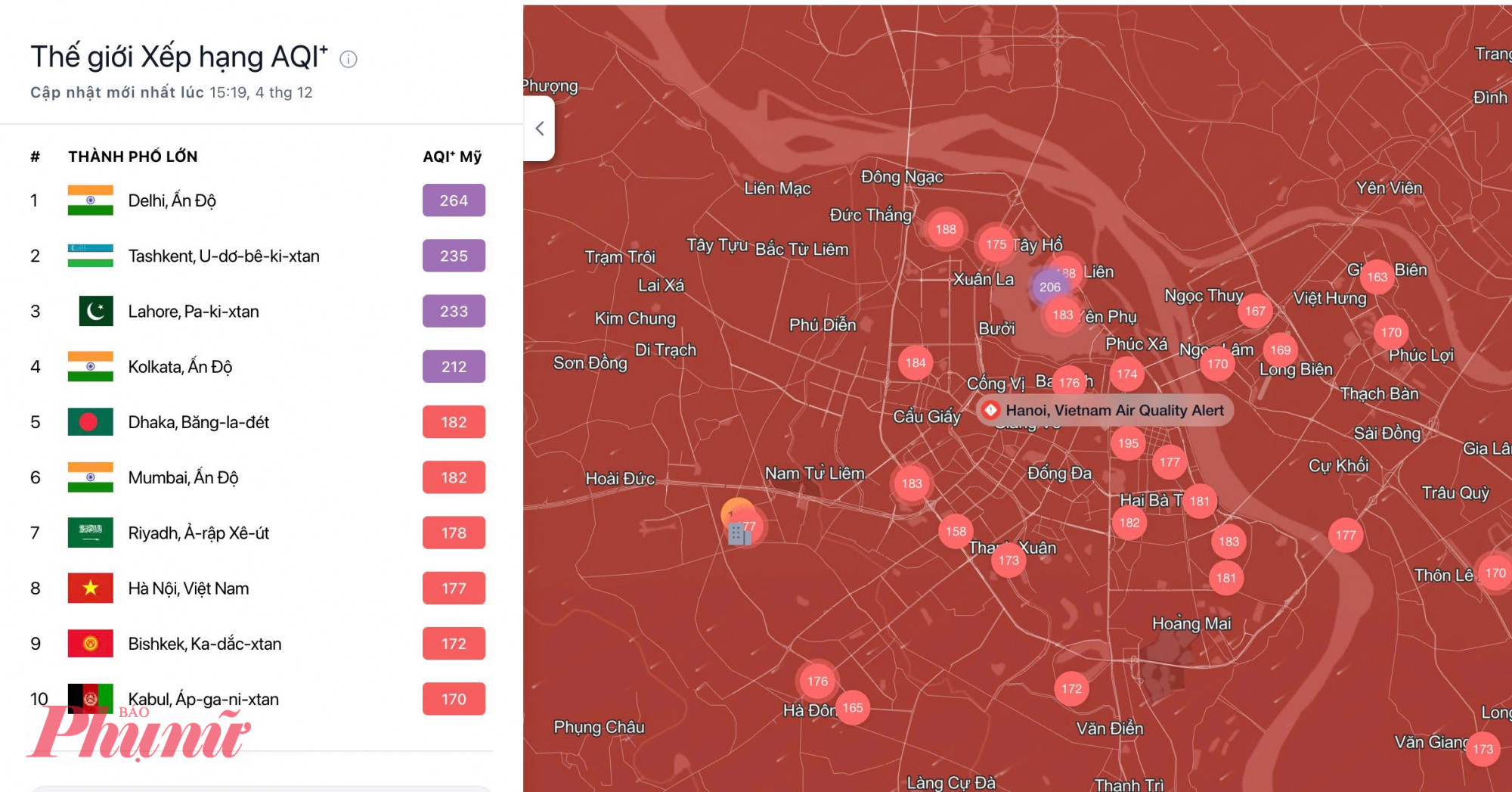Click the Kyrgyzstan flag beside Bishkek
The height and width of the screenshot is (792, 1512).
click(x=90, y=644)
